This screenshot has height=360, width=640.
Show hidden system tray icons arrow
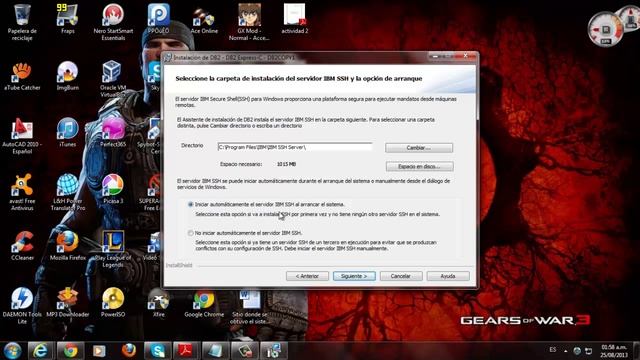pyautogui.click(x=566, y=351)
